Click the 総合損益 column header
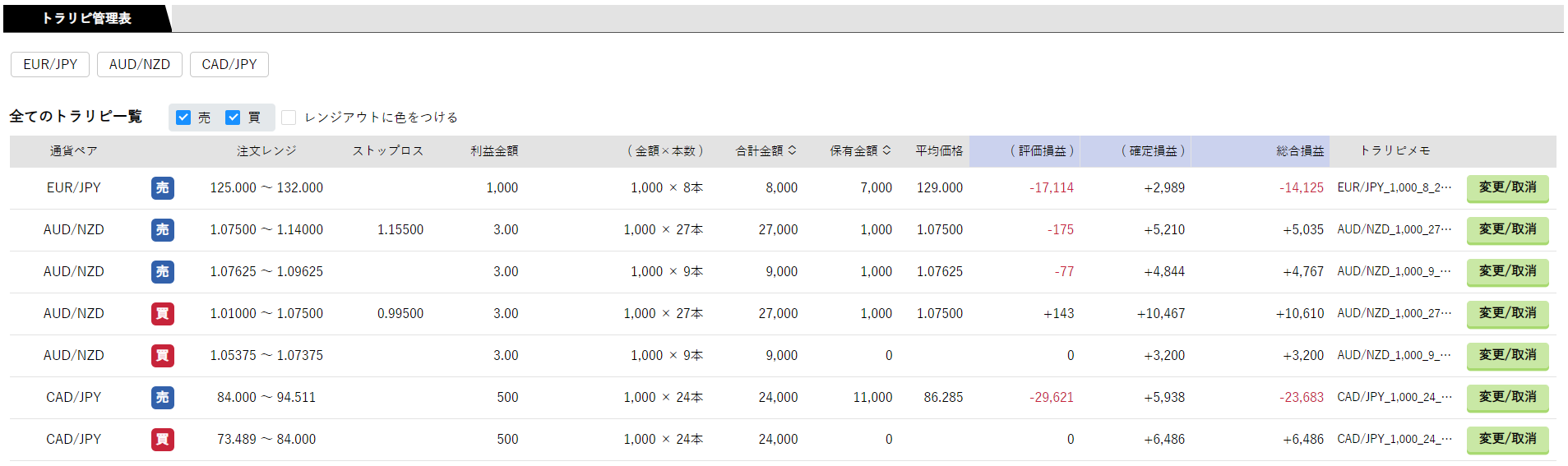 pyautogui.click(x=1300, y=151)
